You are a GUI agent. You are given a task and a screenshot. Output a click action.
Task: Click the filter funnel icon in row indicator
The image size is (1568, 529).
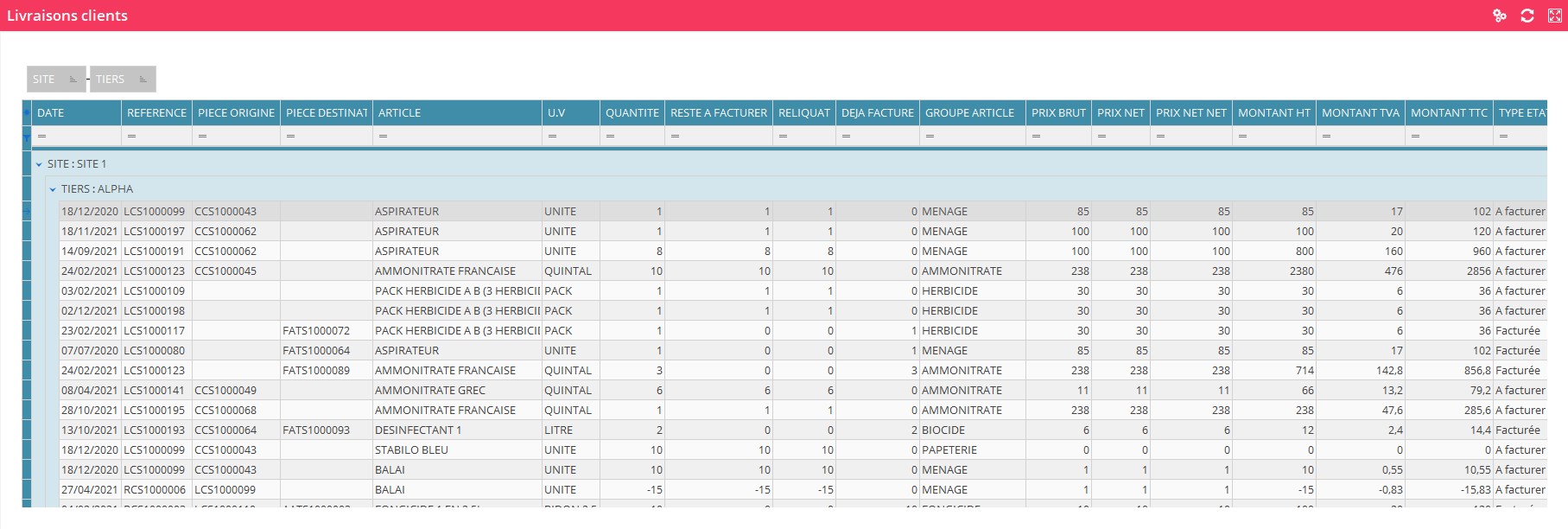tap(27, 137)
